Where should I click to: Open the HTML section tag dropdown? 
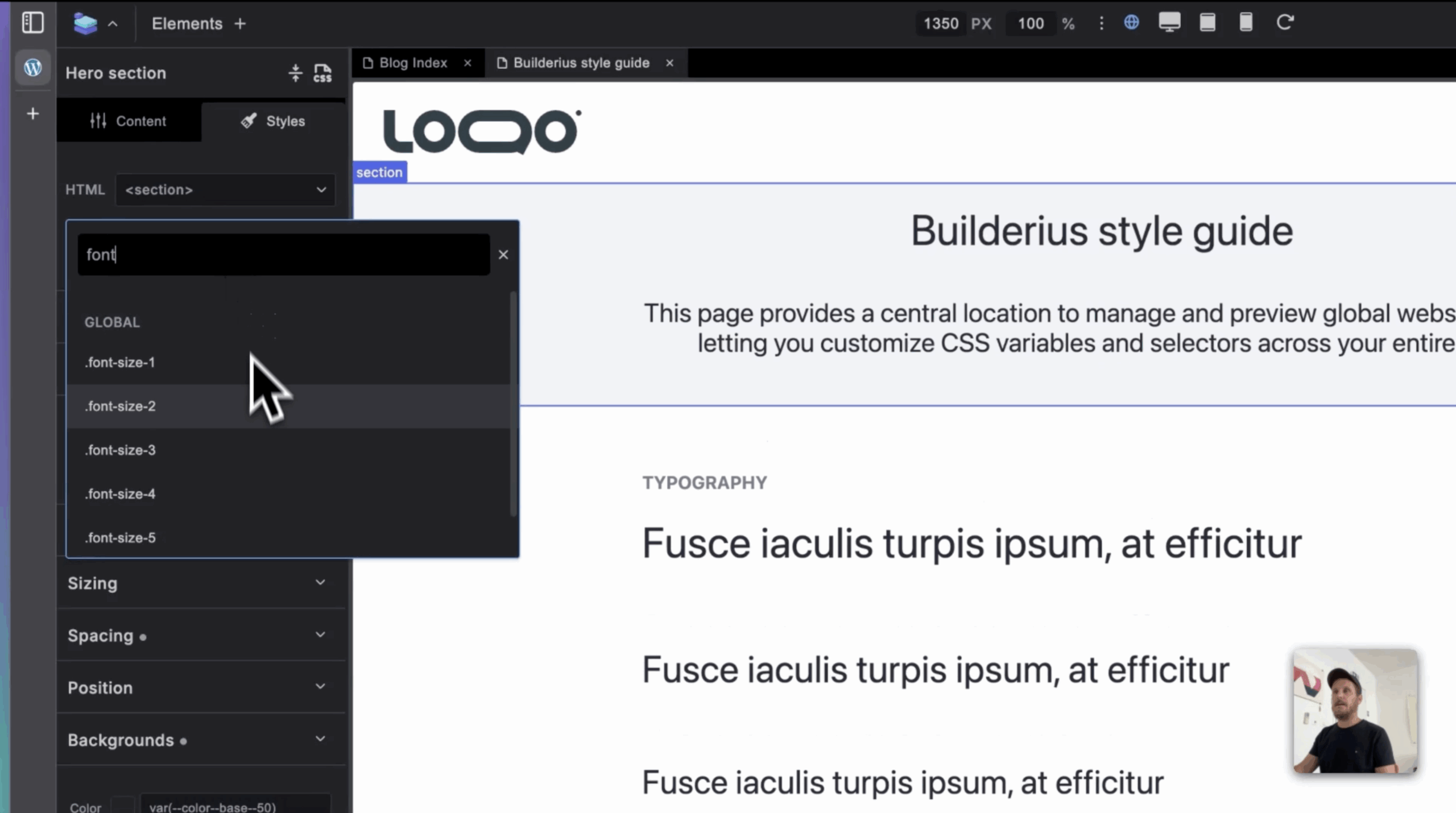pyautogui.click(x=225, y=190)
